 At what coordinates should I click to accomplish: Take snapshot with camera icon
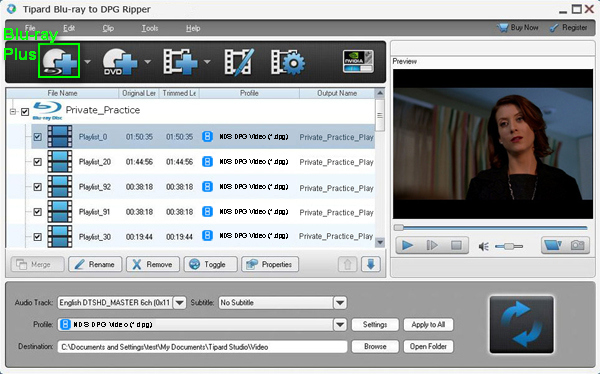[577, 245]
